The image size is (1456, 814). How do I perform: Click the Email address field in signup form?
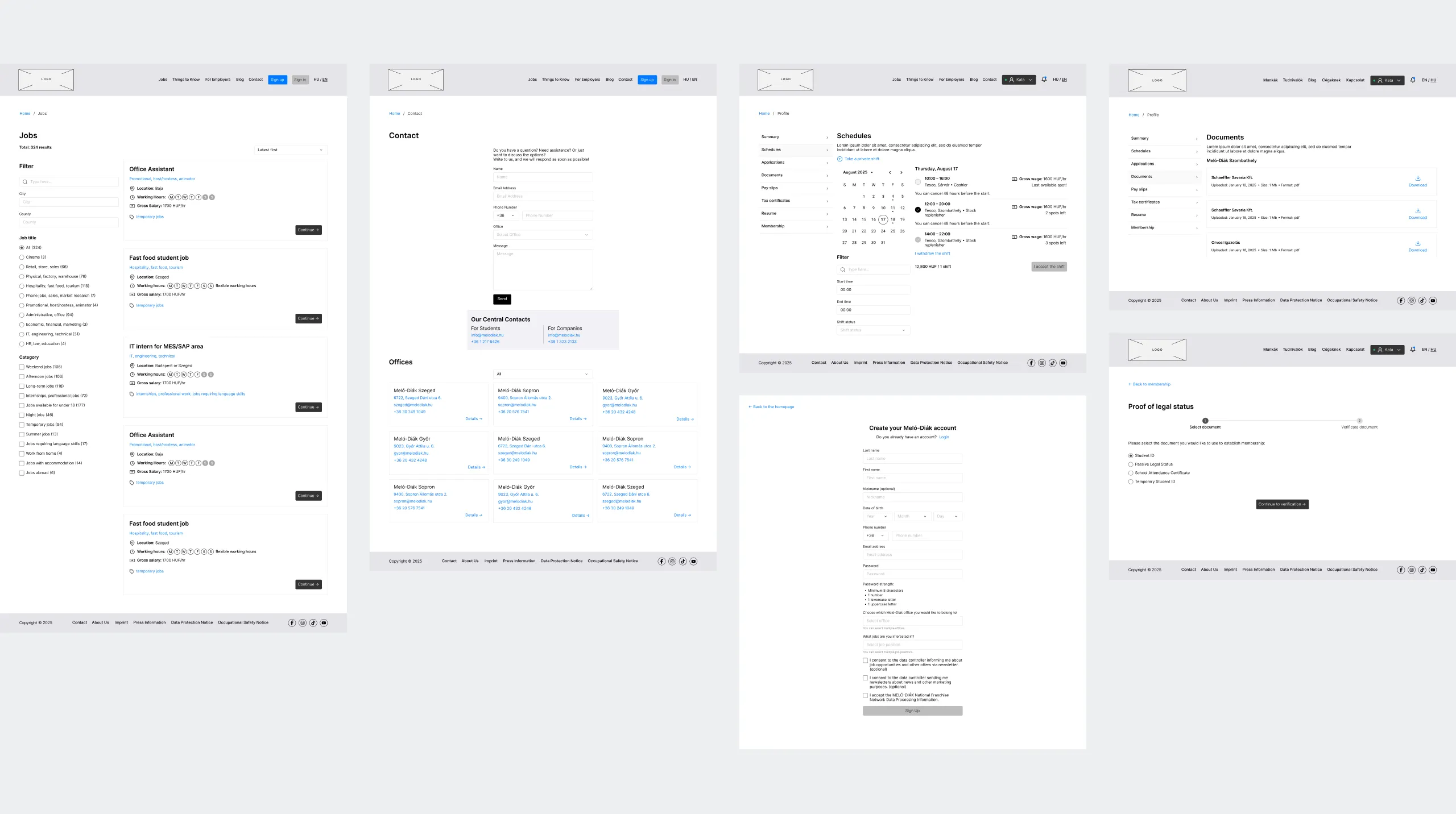pos(912,555)
